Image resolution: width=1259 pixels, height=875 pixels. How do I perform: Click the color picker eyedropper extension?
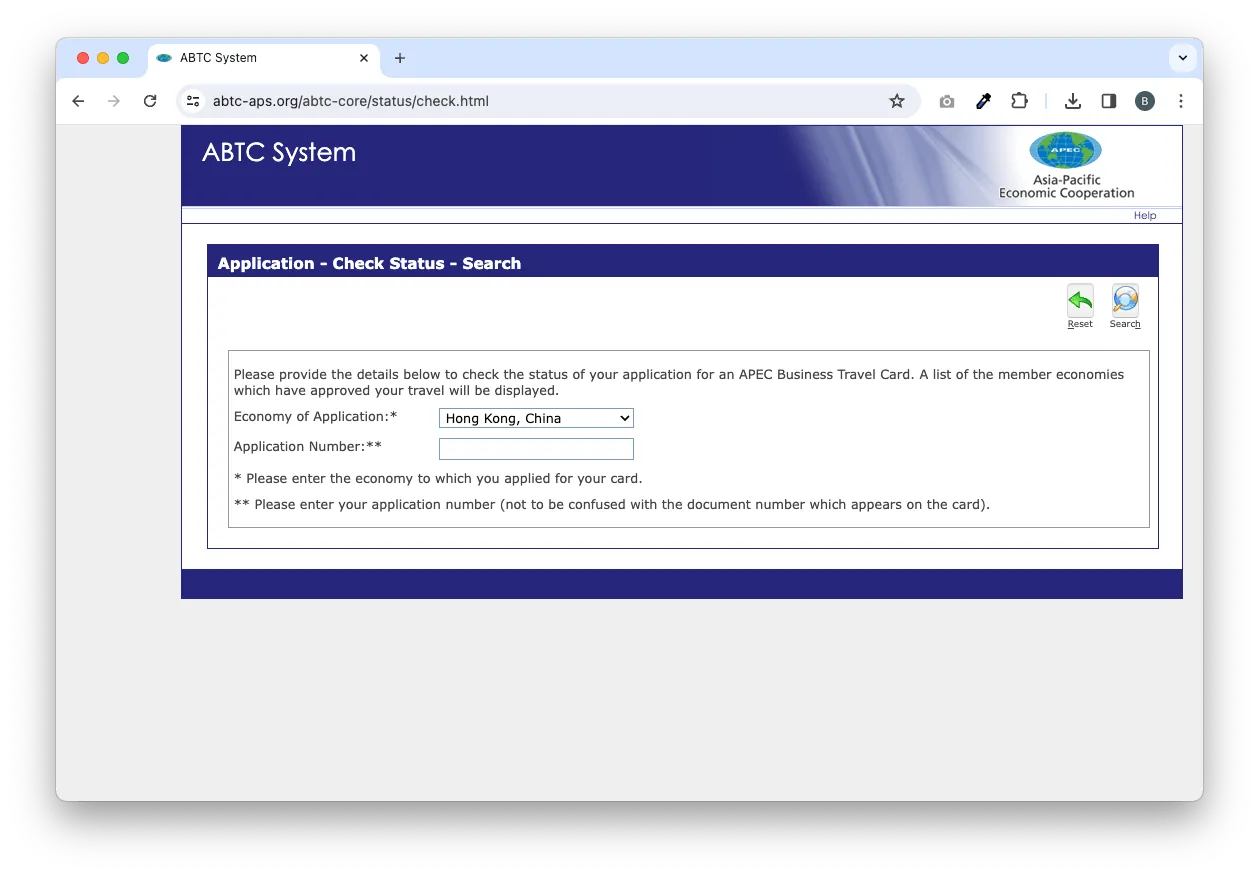[x=983, y=101]
